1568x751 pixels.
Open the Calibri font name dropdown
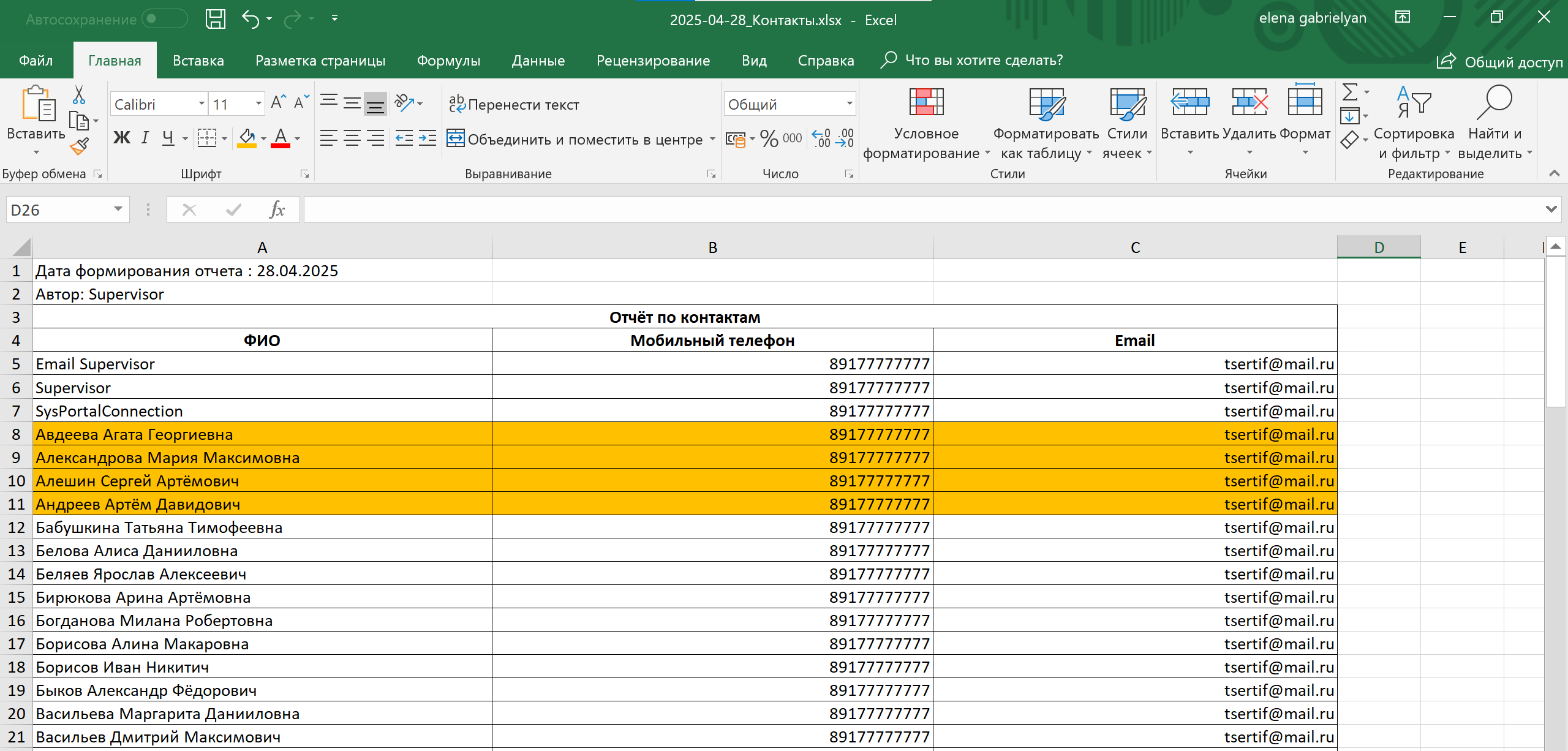(x=202, y=104)
